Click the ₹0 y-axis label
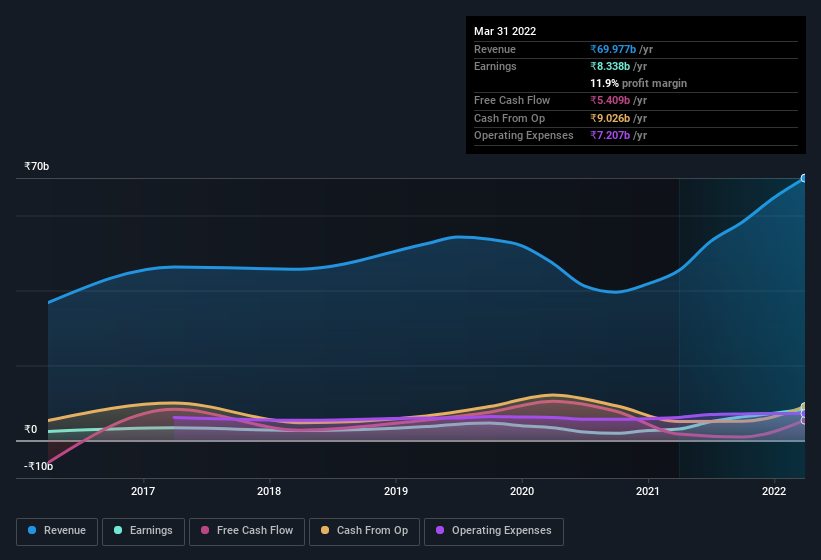Viewport: 821px width, 560px height. click(31, 429)
